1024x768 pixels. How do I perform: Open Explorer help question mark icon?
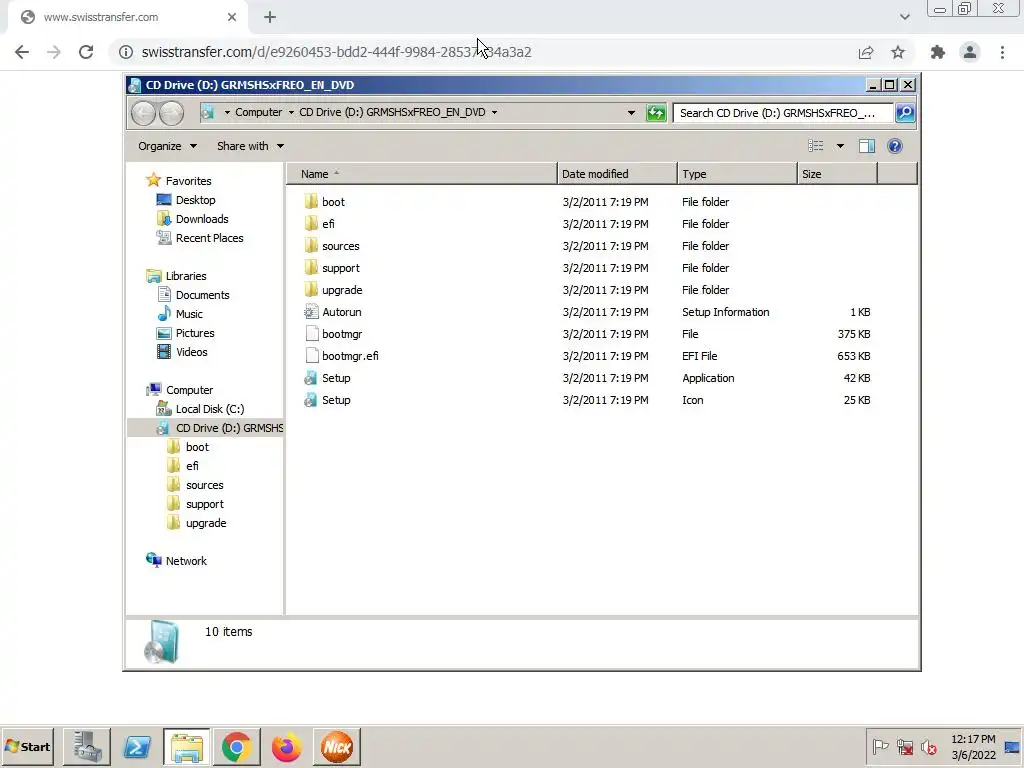[x=895, y=146]
